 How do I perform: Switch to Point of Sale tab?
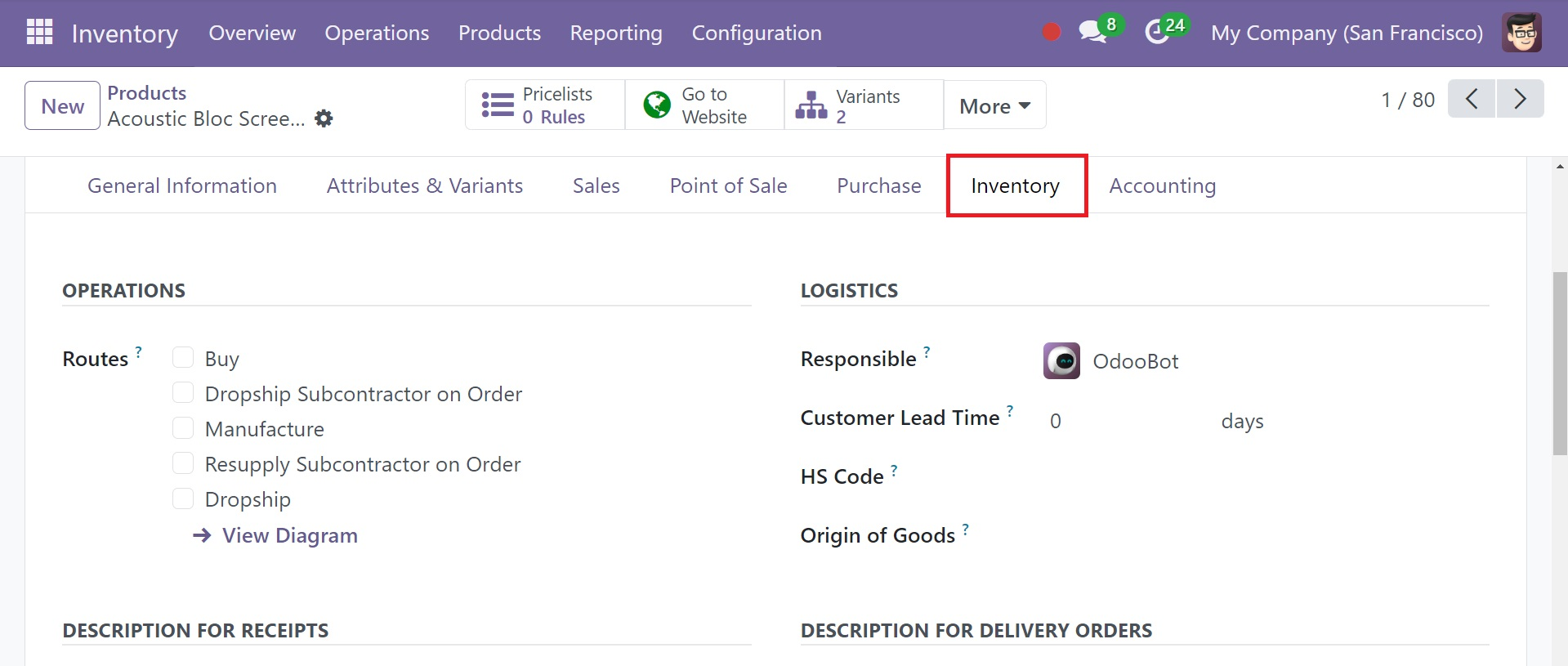click(728, 185)
